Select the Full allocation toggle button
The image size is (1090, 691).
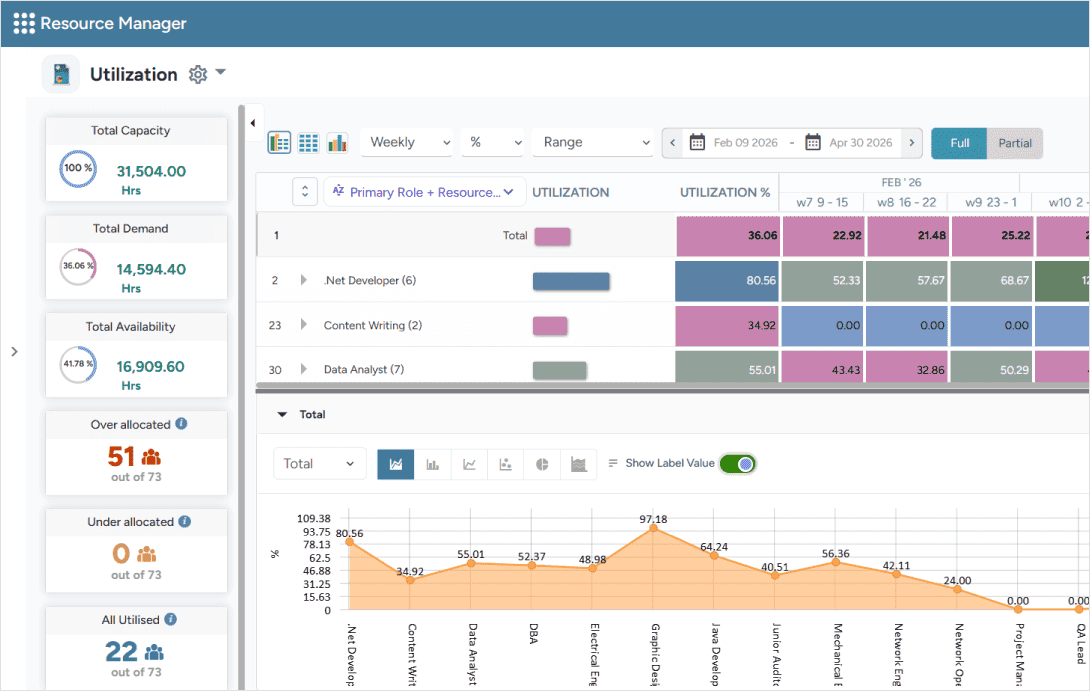pos(958,143)
